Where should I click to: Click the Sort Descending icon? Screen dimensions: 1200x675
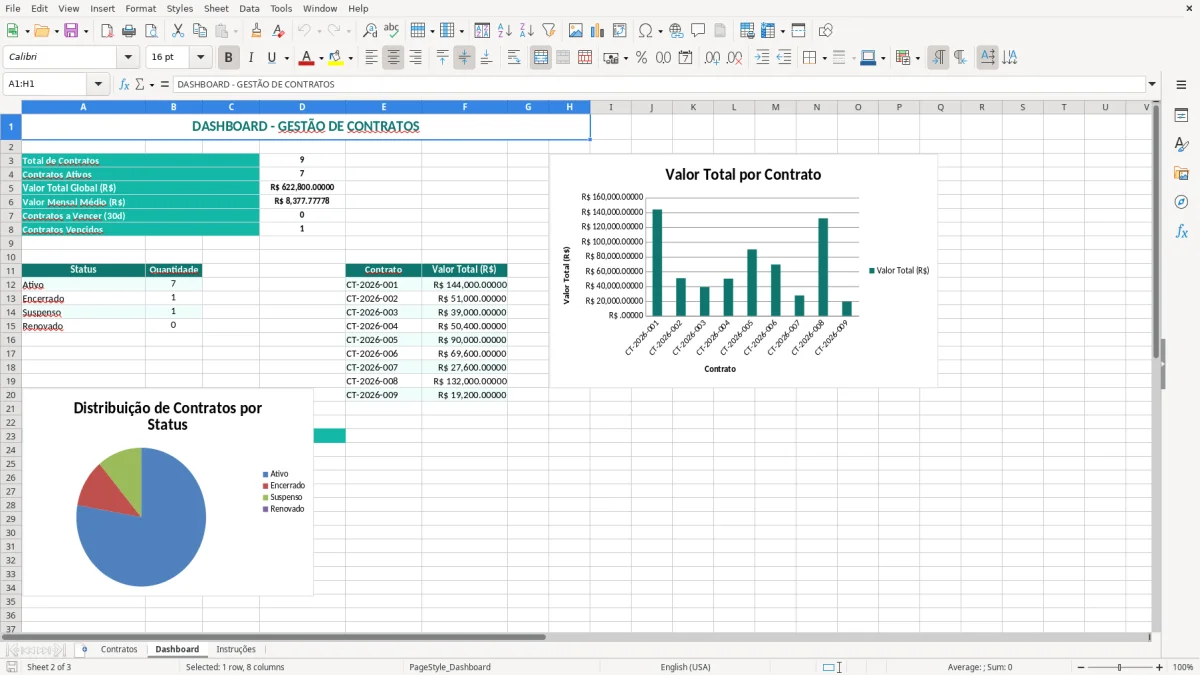click(526, 31)
